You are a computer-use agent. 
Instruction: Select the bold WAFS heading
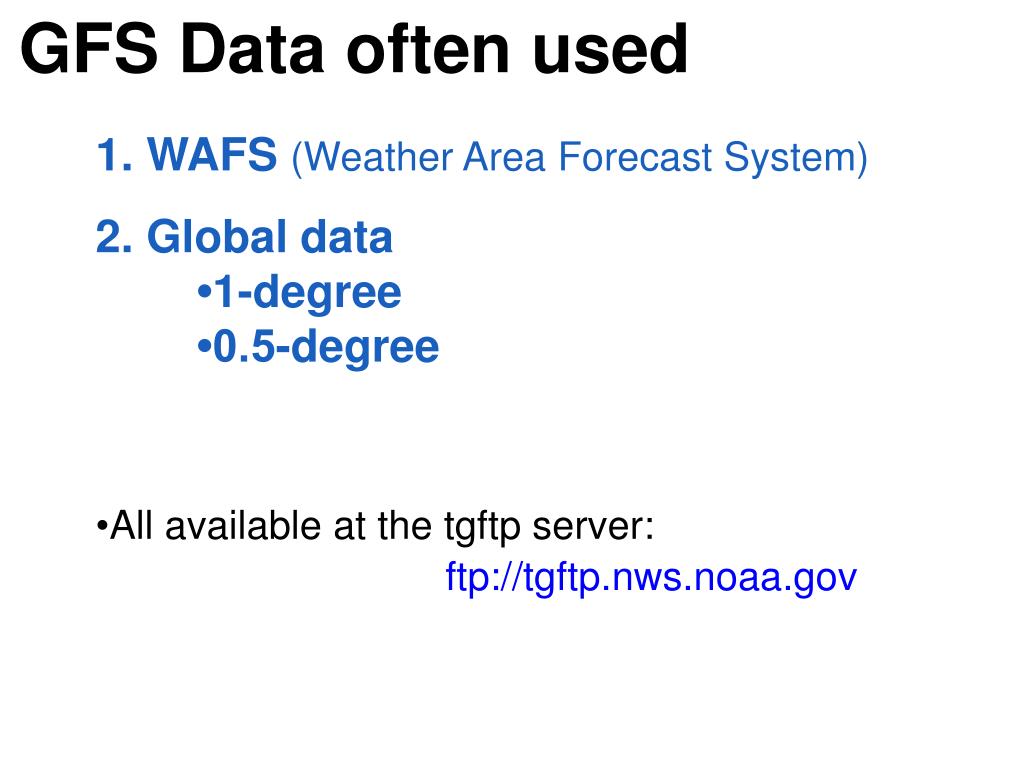[212, 155]
